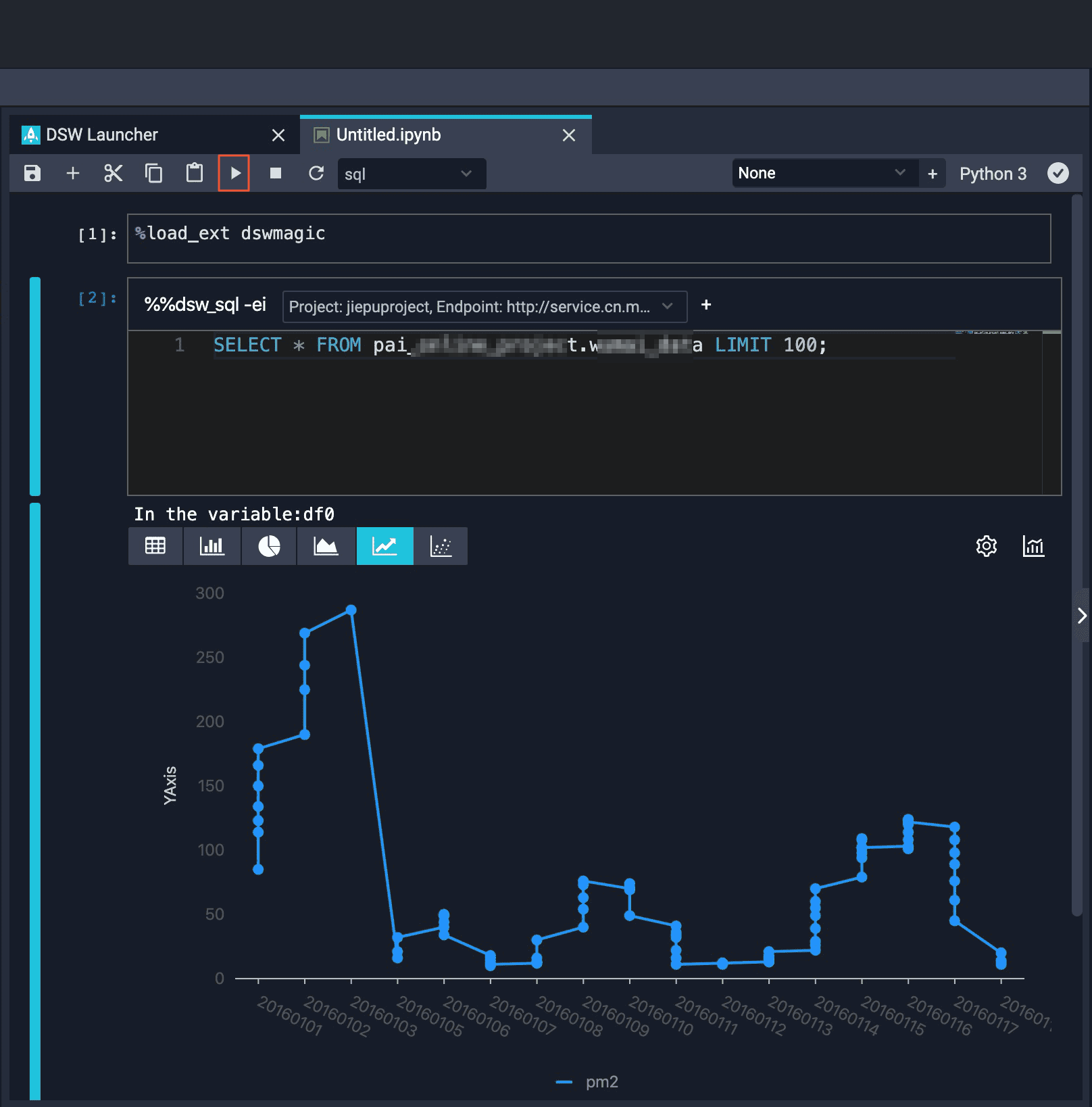Click the peak data point near 290
The width and height of the screenshot is (1092, 1107).
(x=351, y=610)
